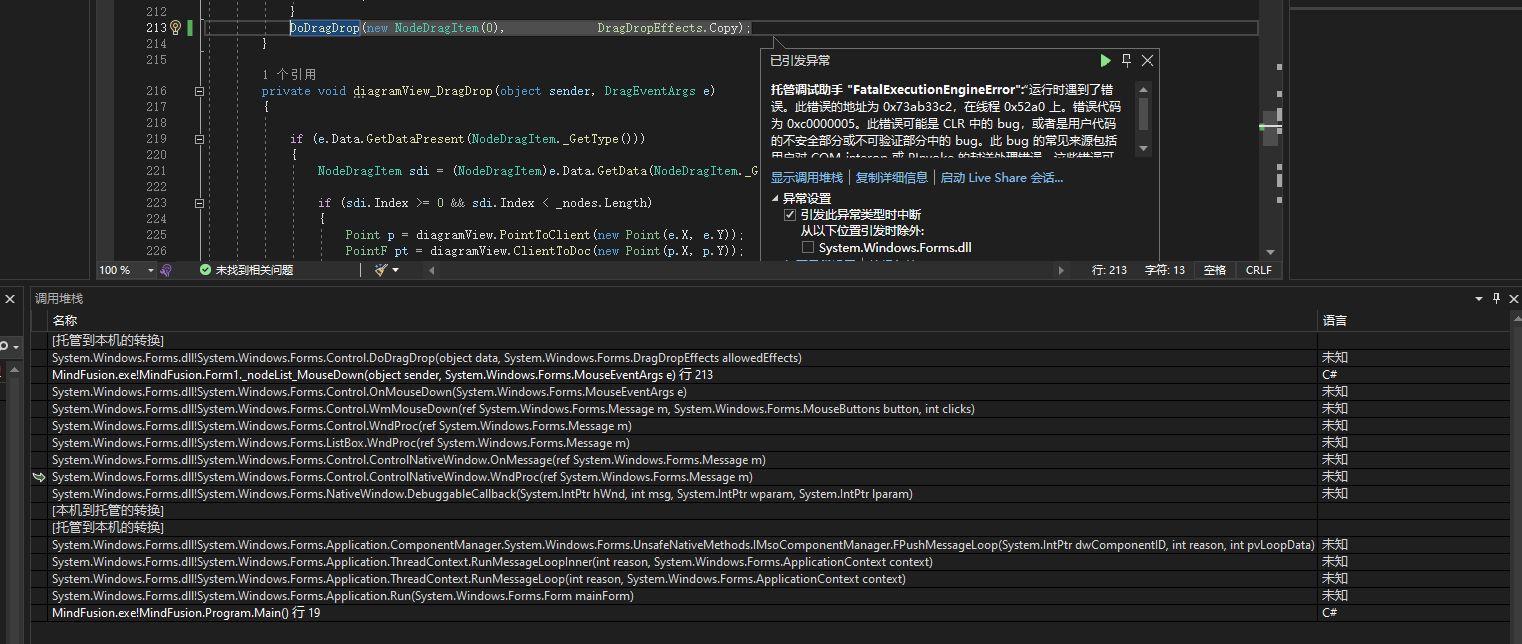Start Live Share session link
Image resolution: width=1522 pixels, height=644 pixels.
tap(1002, 178)
